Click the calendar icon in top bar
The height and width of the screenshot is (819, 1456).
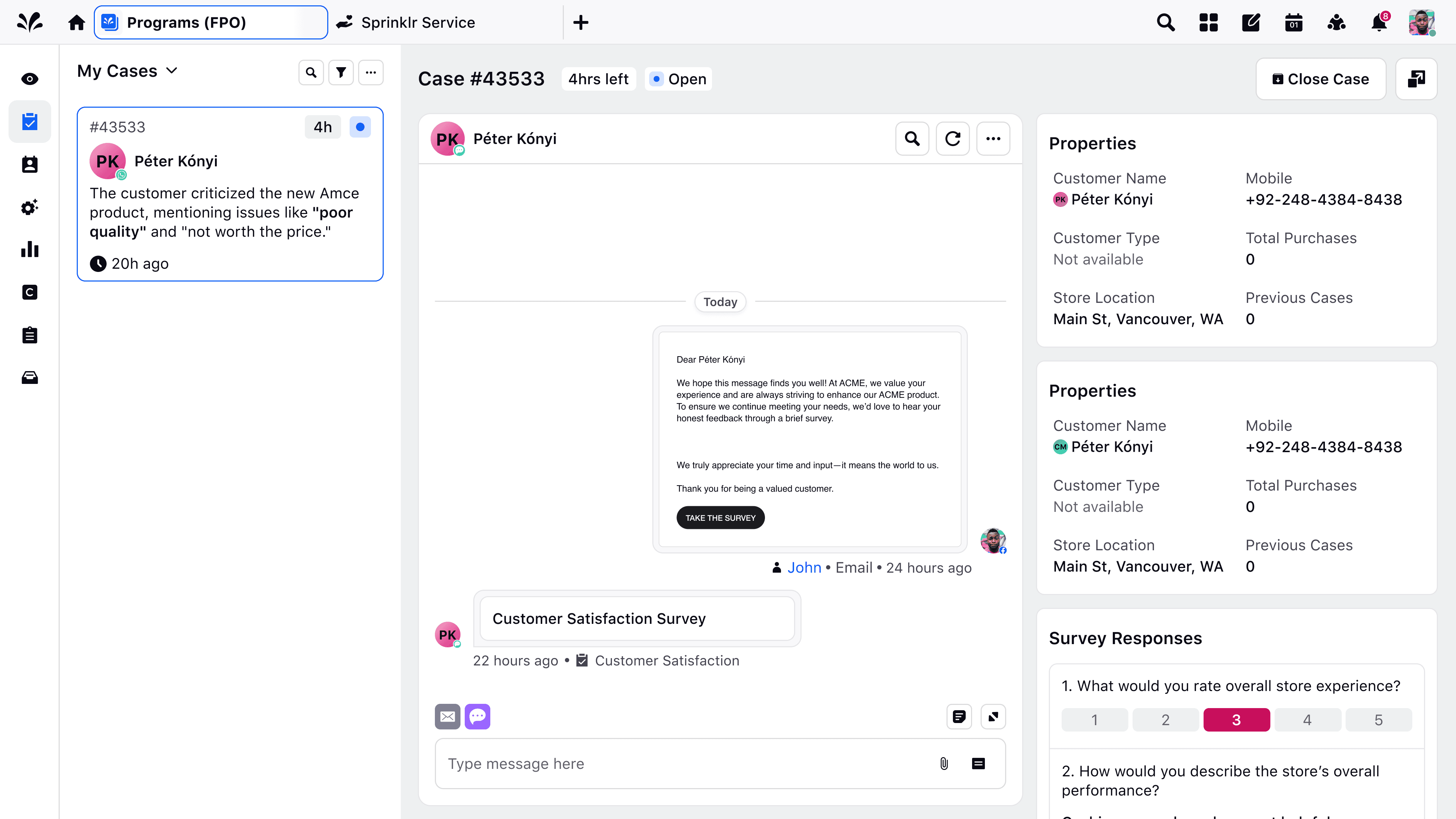point(1293,23)
